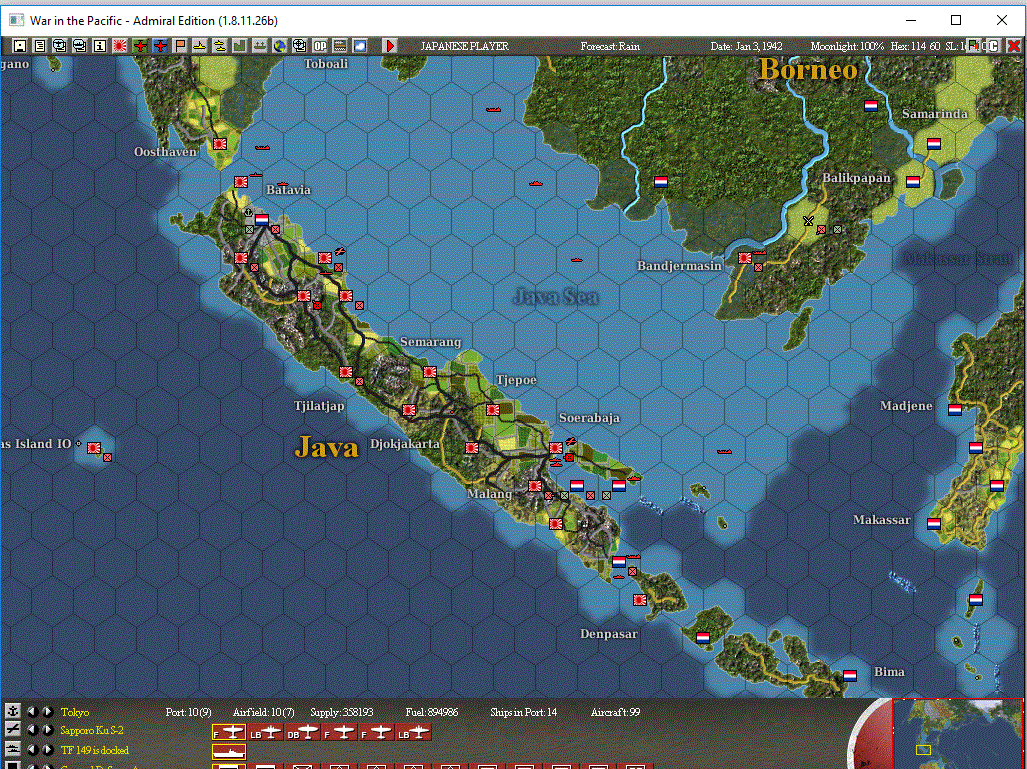Click the C button in top bar

click(x=994, y=46)
